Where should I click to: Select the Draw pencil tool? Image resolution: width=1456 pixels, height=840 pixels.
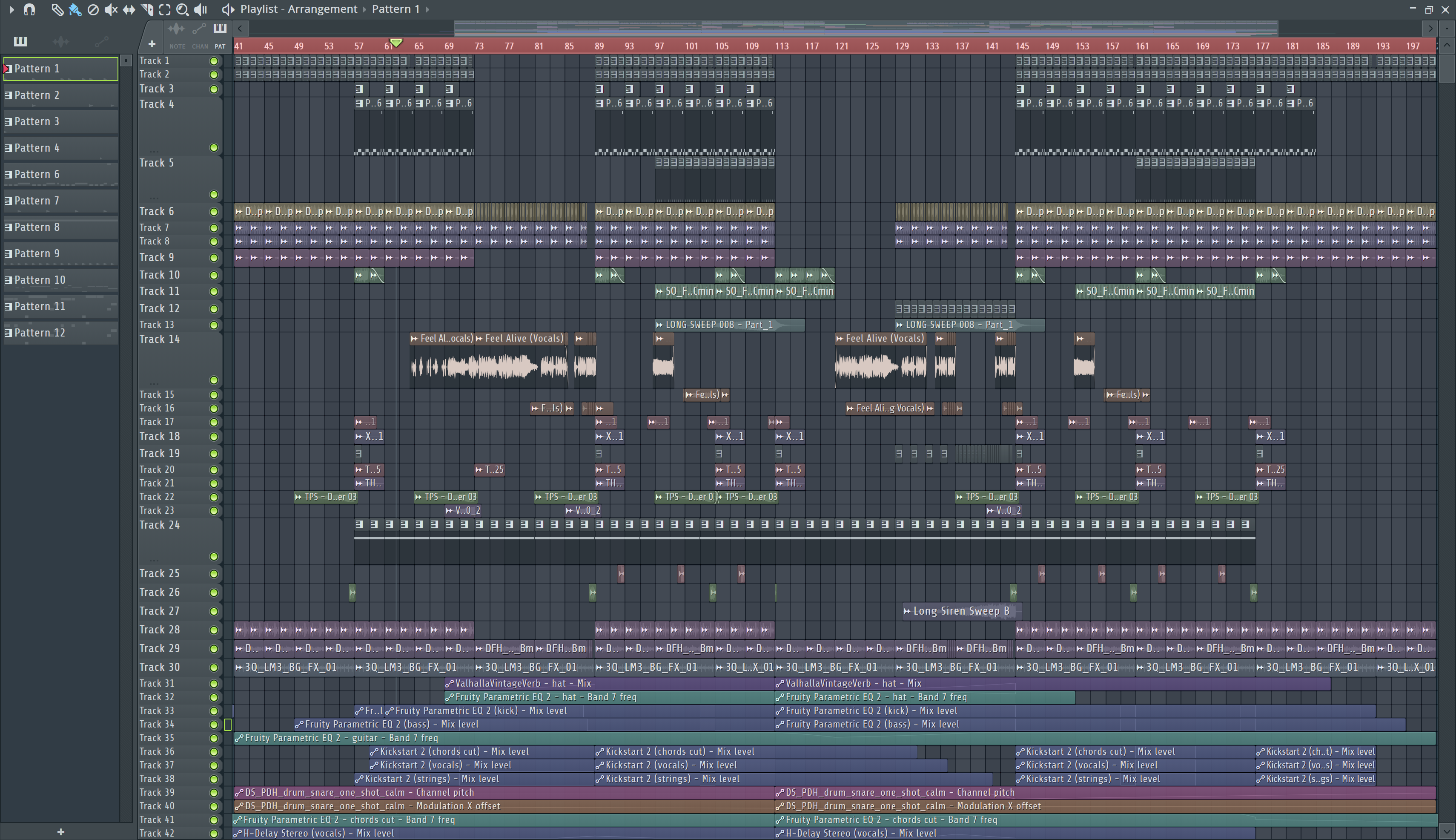pos(57,9)
